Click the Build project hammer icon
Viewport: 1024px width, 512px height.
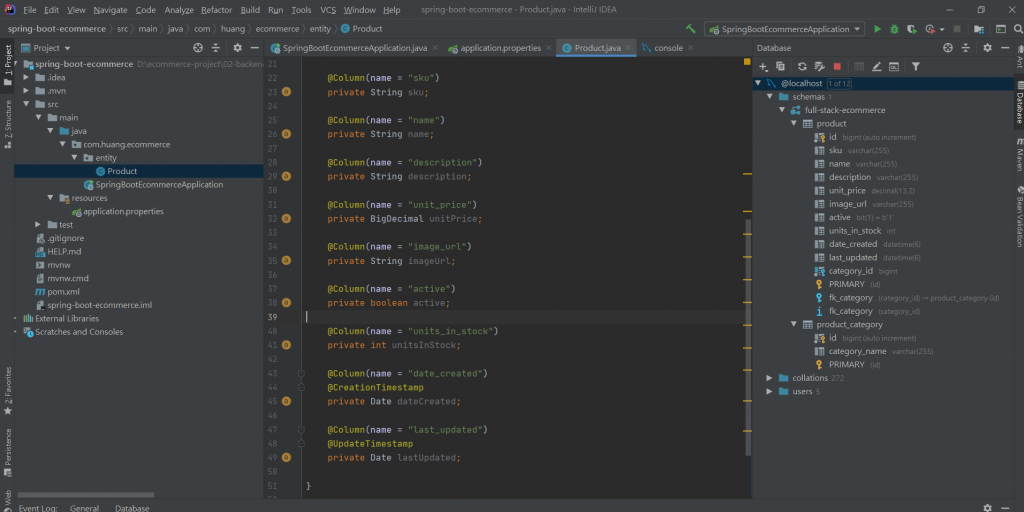[x=691, y=29]
